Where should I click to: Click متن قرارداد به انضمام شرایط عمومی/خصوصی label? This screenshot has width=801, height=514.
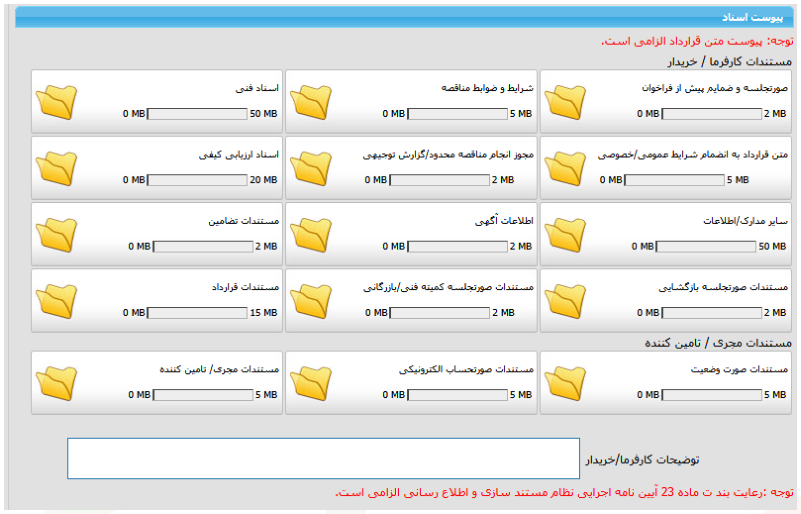(693, 154)
